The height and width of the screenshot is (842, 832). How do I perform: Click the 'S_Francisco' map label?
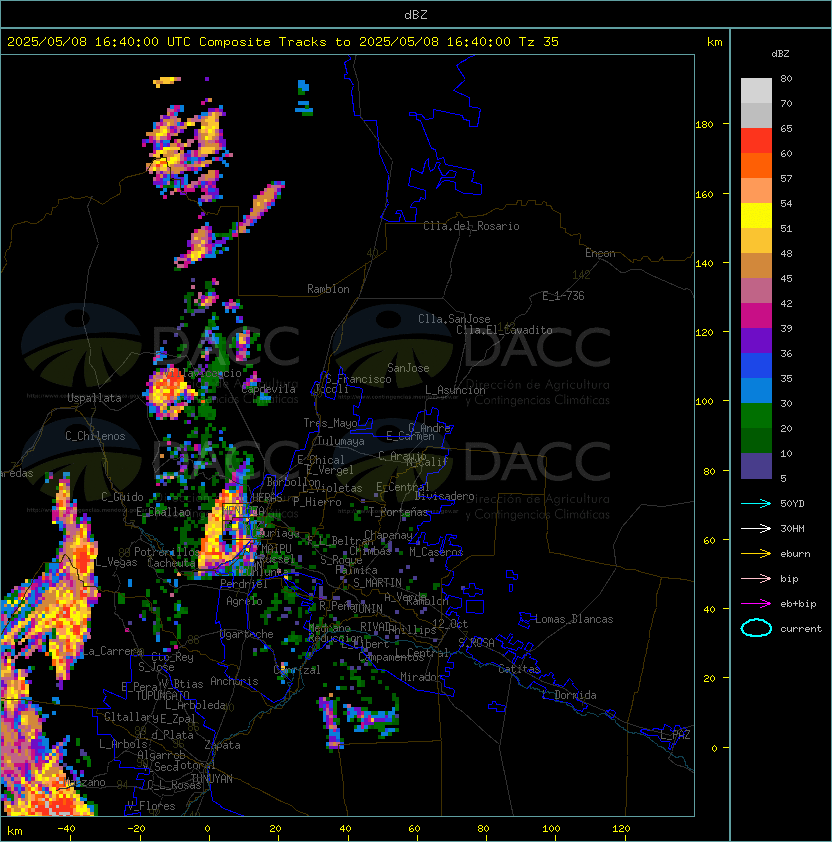click(x=358, y=379)
